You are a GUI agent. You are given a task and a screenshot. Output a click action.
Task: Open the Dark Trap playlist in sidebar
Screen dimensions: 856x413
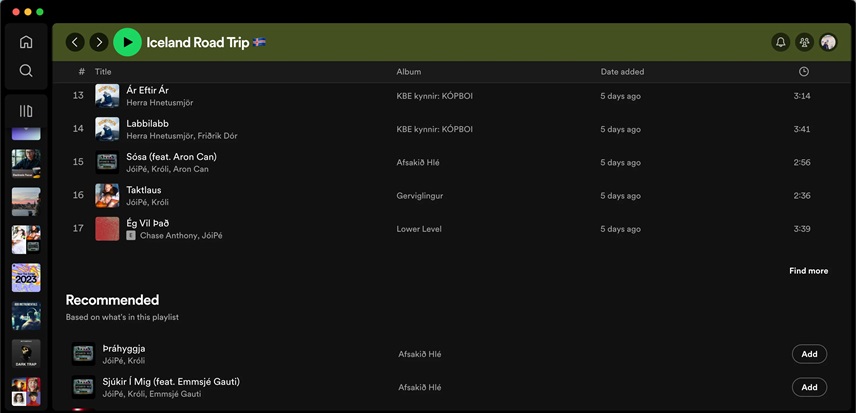coord(26,354)
